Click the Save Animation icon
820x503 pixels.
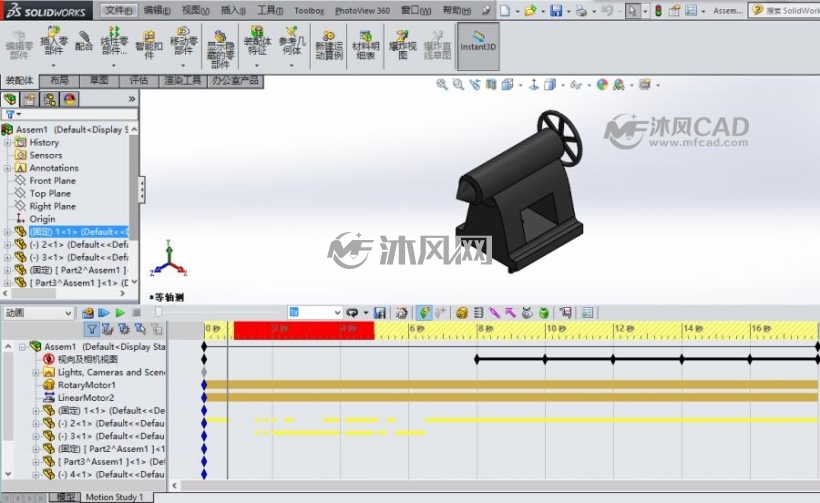coord(380,313)
